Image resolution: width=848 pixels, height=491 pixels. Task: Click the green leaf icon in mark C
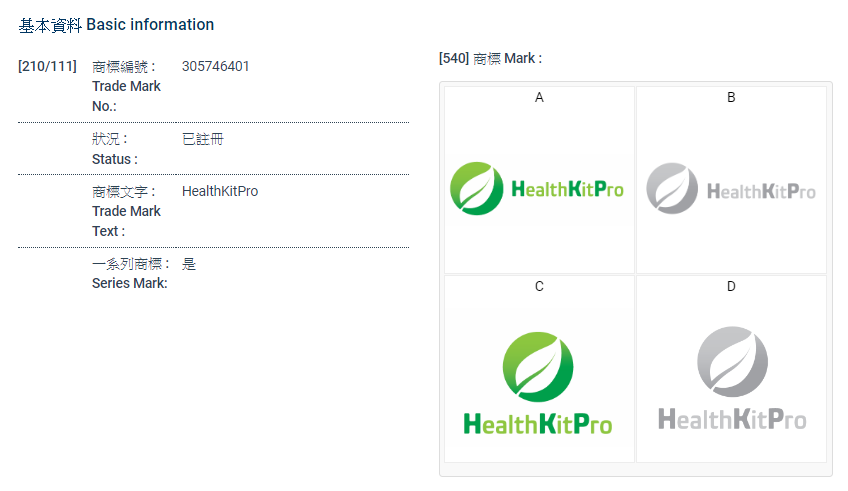coord(538,367)
